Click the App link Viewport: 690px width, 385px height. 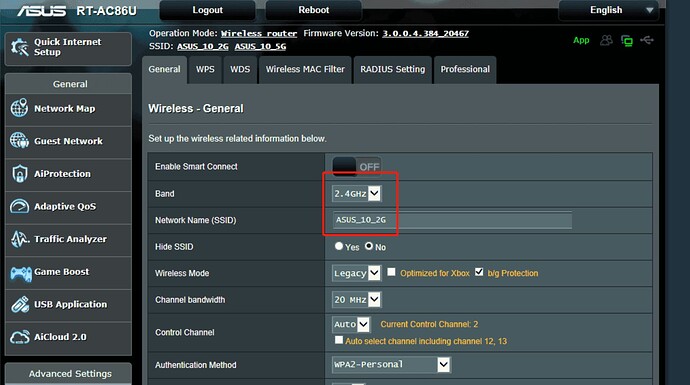pyautogui.click(x=581, y=40)
